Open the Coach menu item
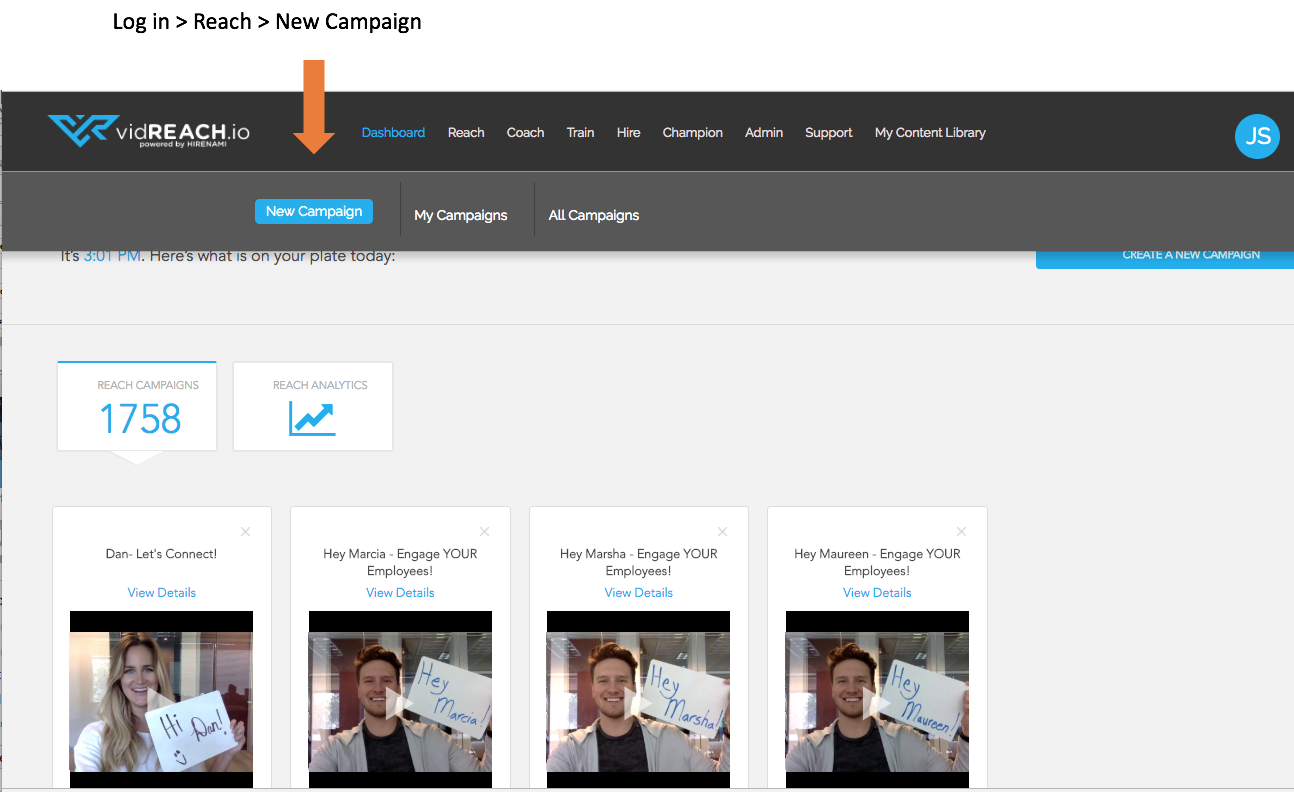The width and height of the screenshot is (1294, 792). 525,132
